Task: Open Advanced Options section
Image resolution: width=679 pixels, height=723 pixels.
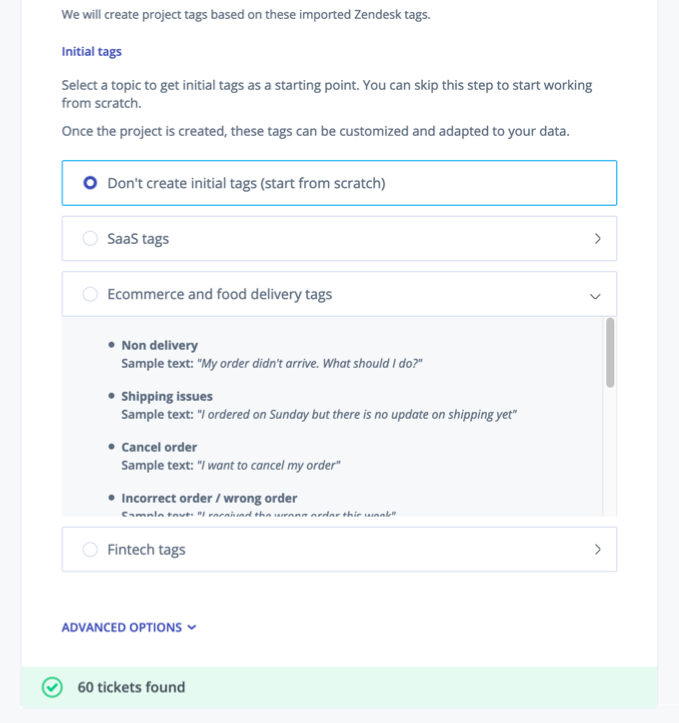Action: point(122,628)
